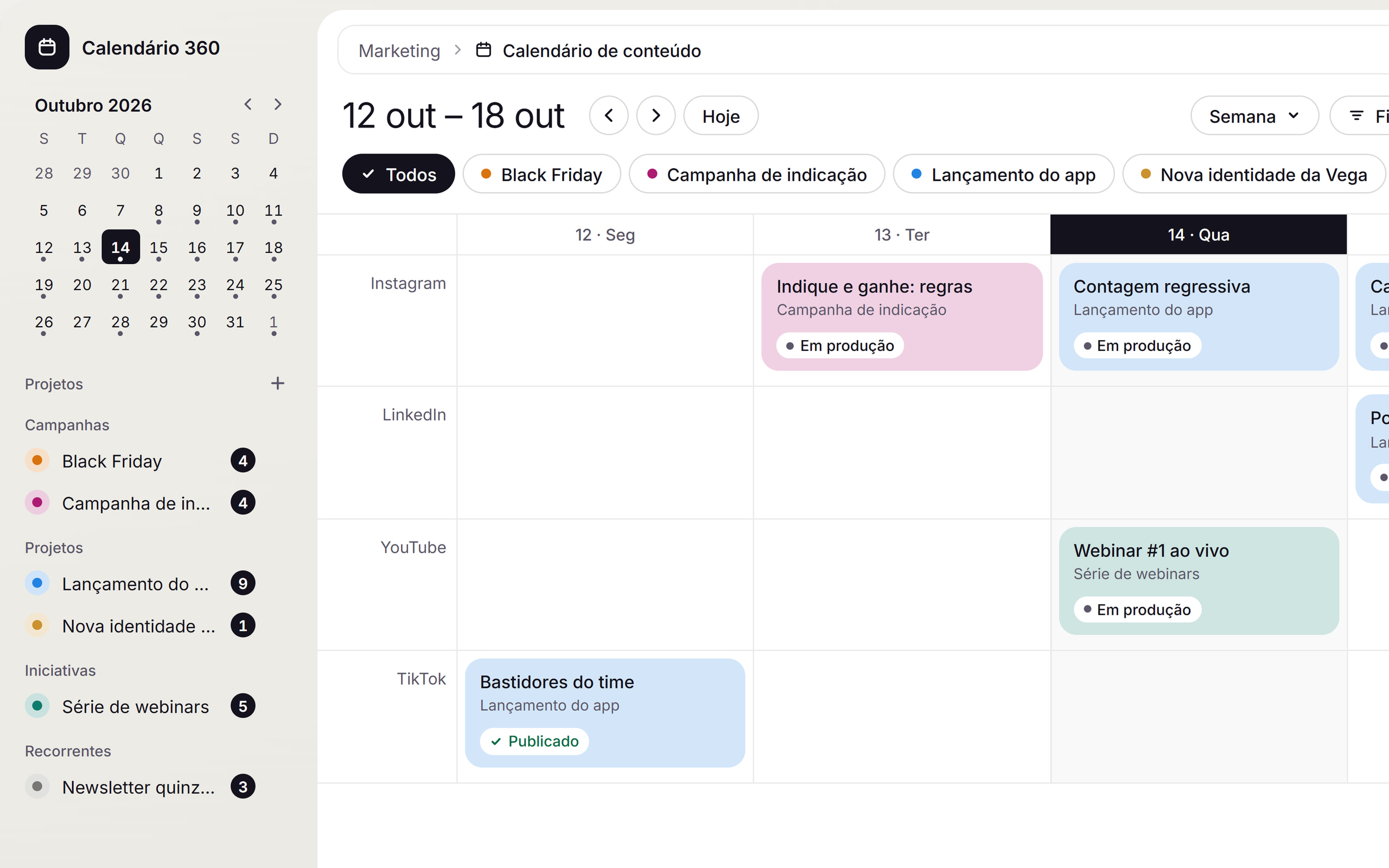Select day 14 in the mini calendar
Screen dimensions: 1389x868
(120, 247)
